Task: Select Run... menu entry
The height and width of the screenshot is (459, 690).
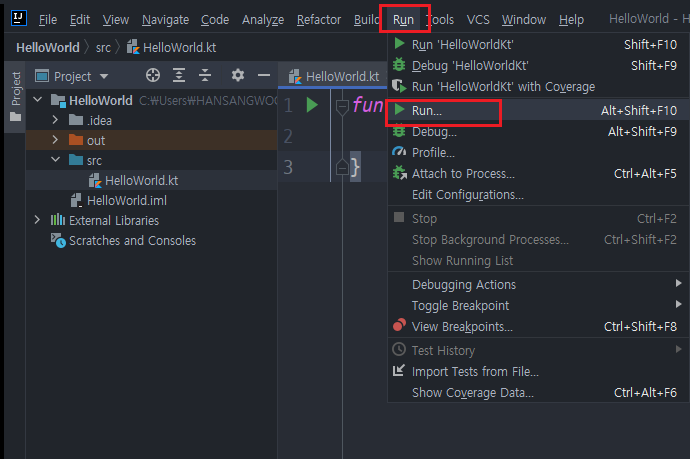Action: coord(538,110)
